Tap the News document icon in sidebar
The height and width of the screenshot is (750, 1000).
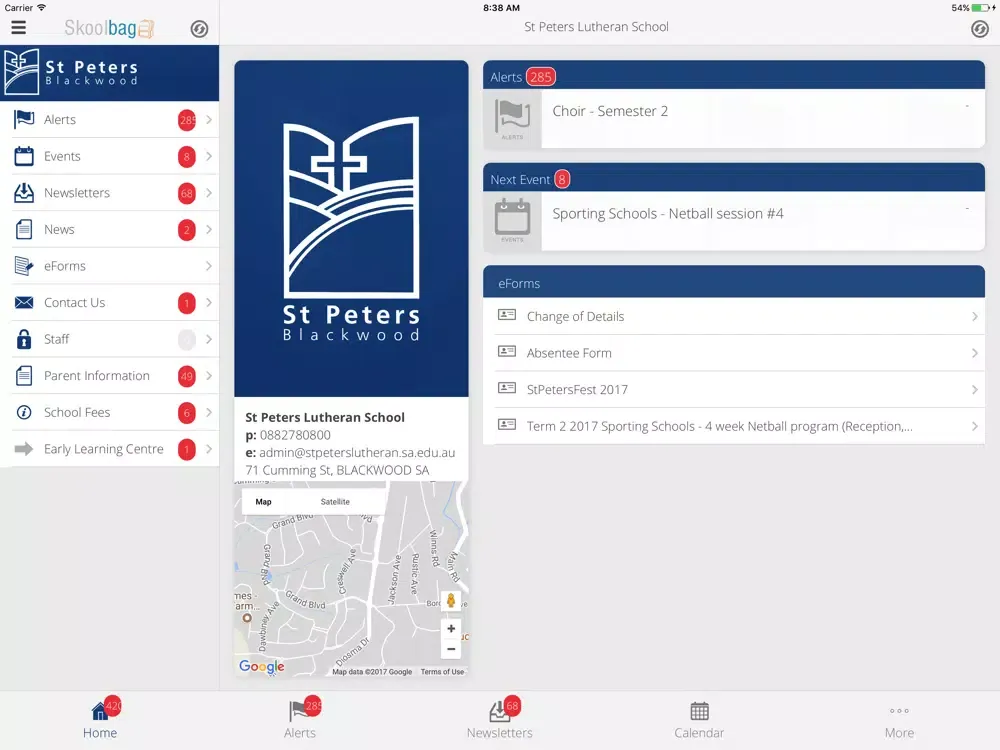[24, 230]
